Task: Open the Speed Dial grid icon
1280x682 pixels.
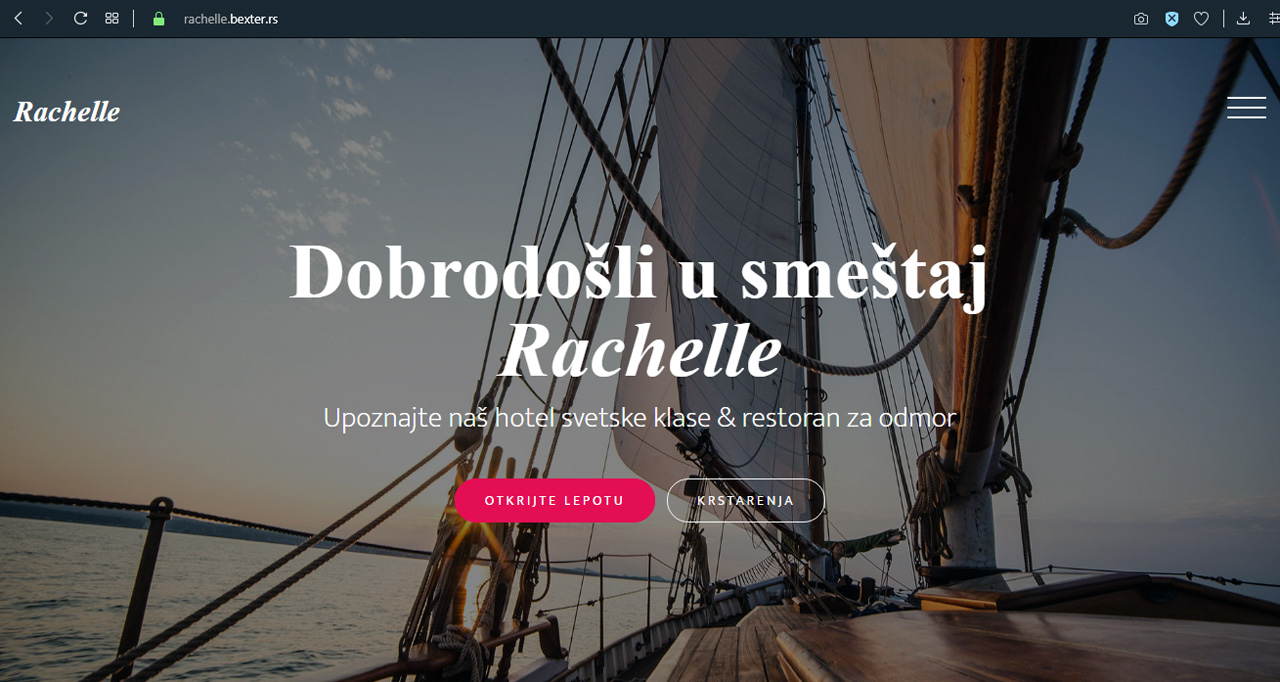Action: [112, 18]
